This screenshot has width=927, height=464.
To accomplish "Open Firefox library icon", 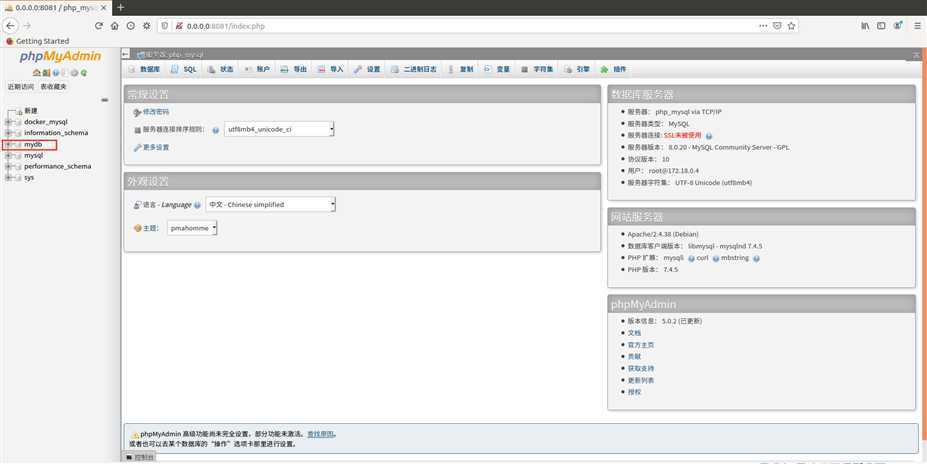I will pyautogui.click(x=866, y=25).
